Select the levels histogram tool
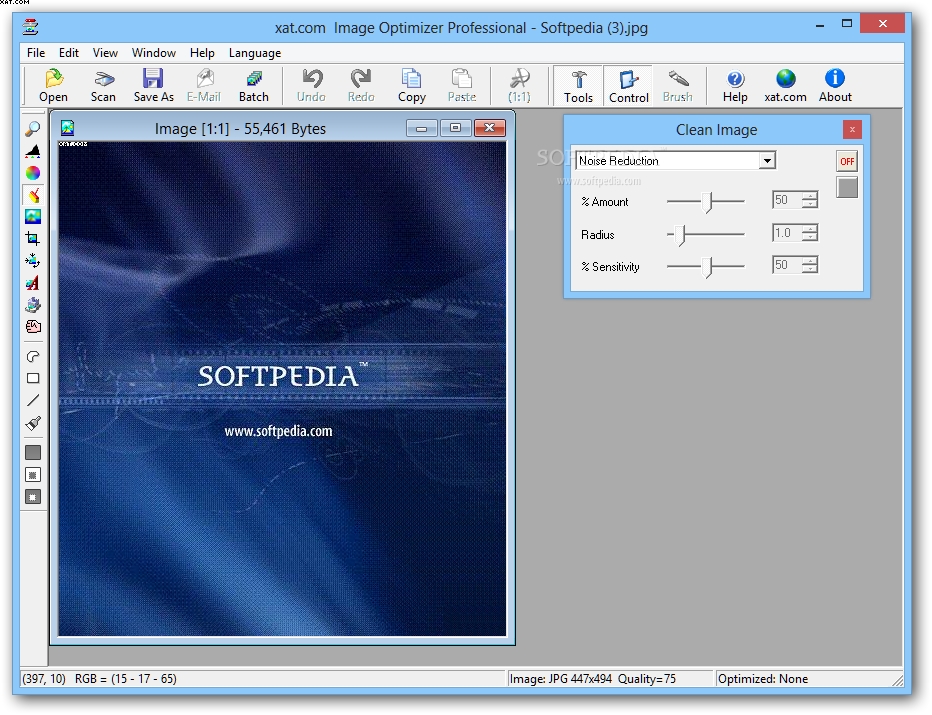The height and width of the screenshot is (715, 932). point(33,151)
